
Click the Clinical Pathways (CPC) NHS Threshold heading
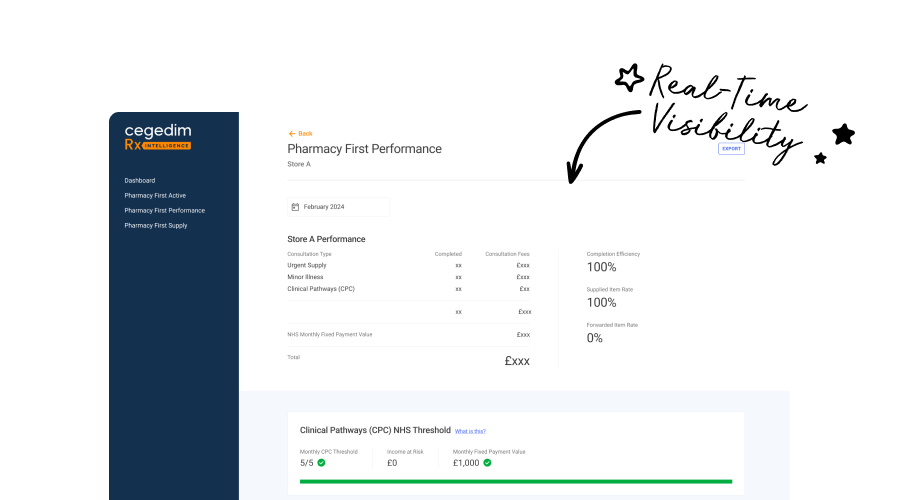pyautogui.click(x=375, y=430)
